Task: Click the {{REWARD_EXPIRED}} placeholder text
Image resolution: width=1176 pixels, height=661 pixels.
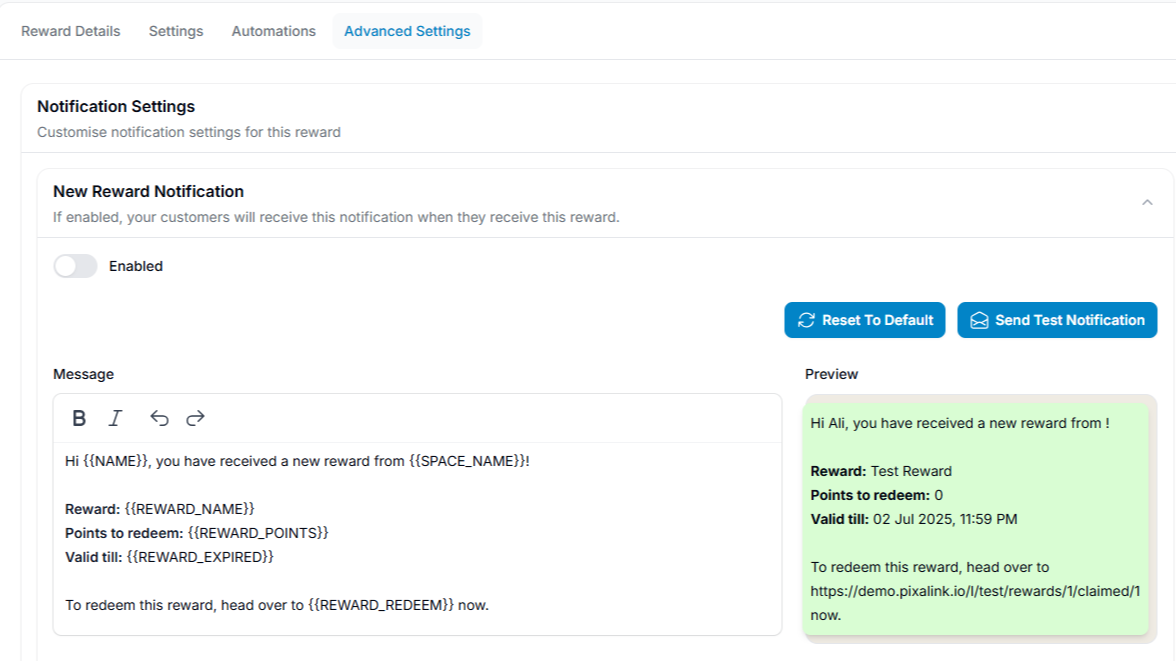Action: point(200,557)
